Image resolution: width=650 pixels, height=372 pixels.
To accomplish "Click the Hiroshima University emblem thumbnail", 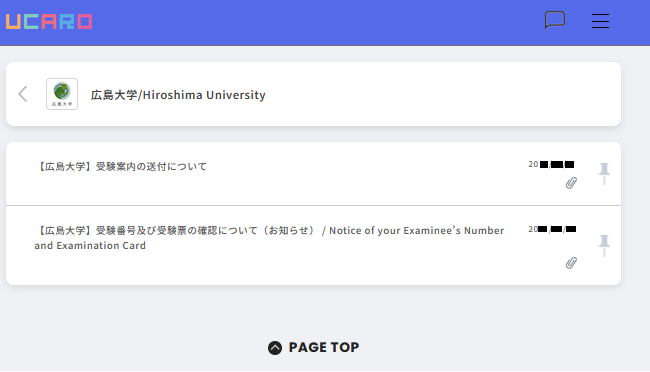I will pyautogui.click(x=62, y=94).
